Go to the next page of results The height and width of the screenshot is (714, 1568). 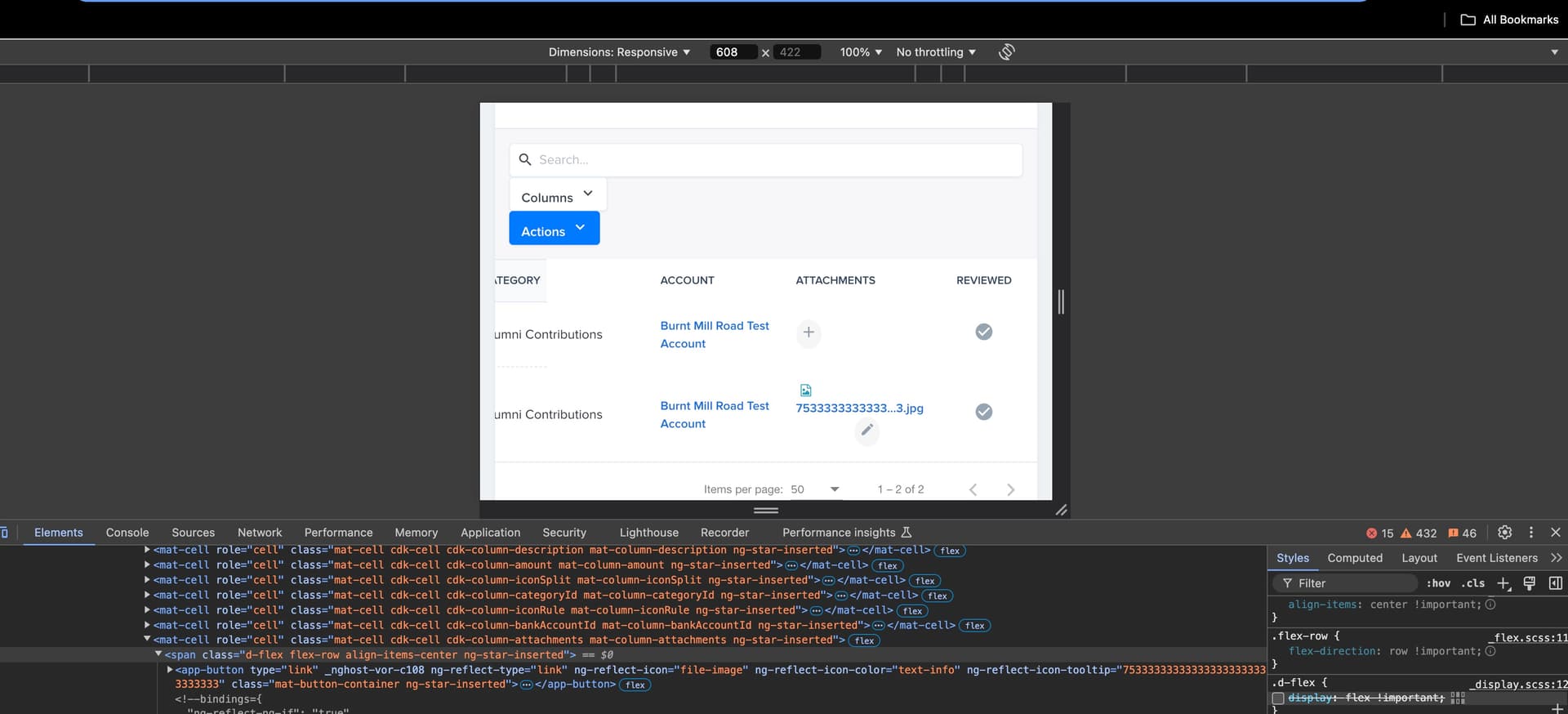point(1011,489)
